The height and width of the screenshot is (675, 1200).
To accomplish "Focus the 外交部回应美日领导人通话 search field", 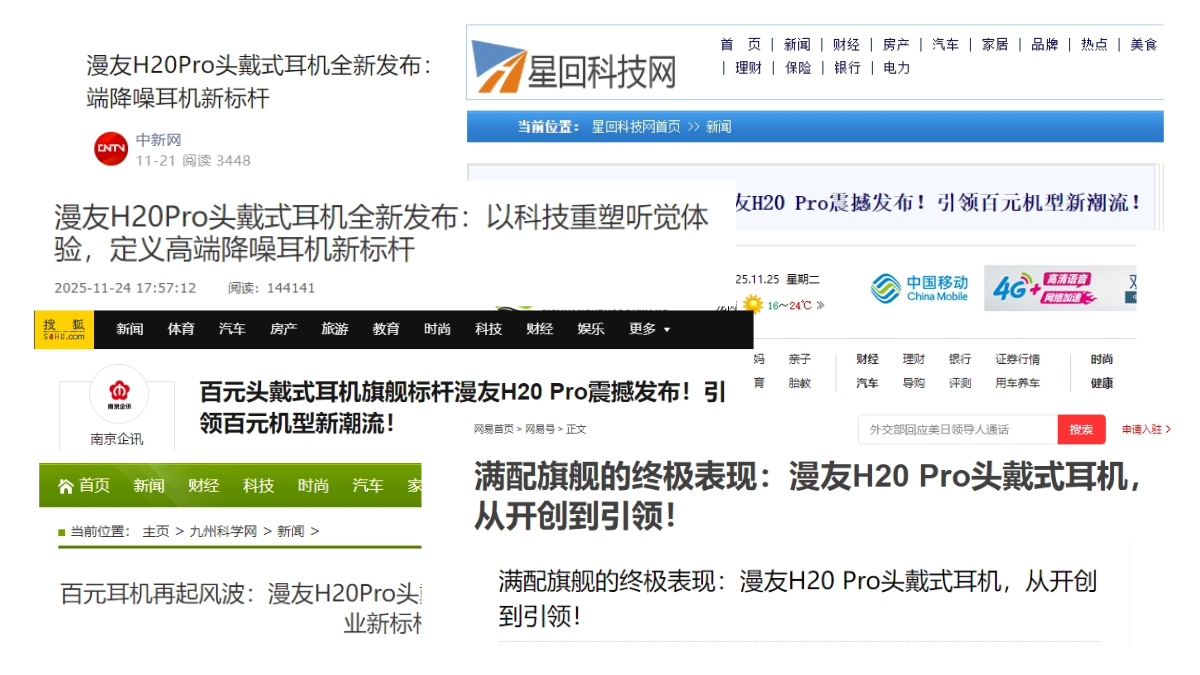I will [959, 430].
